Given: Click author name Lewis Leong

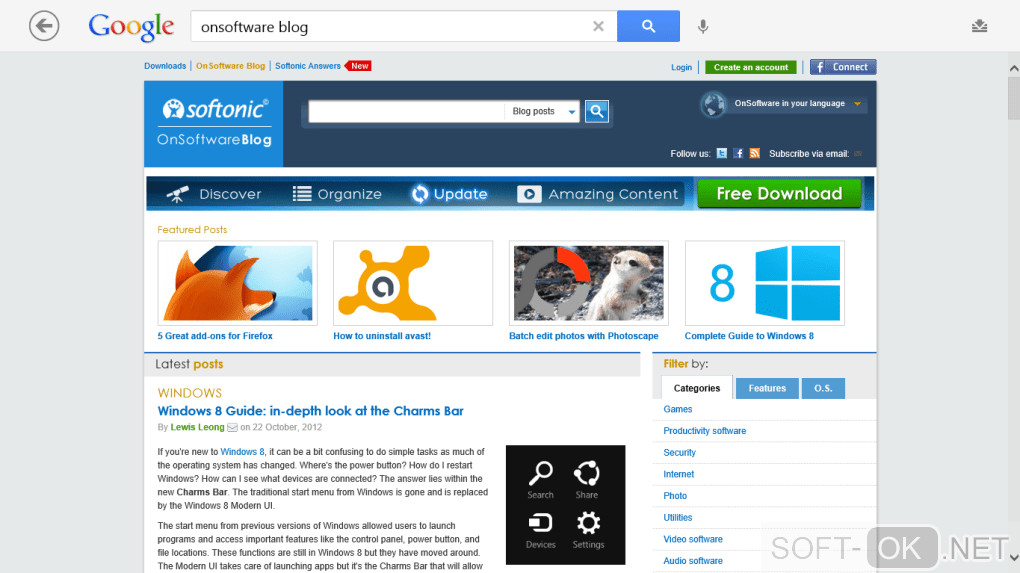Looking at the screenshot, I should point(197,427).
